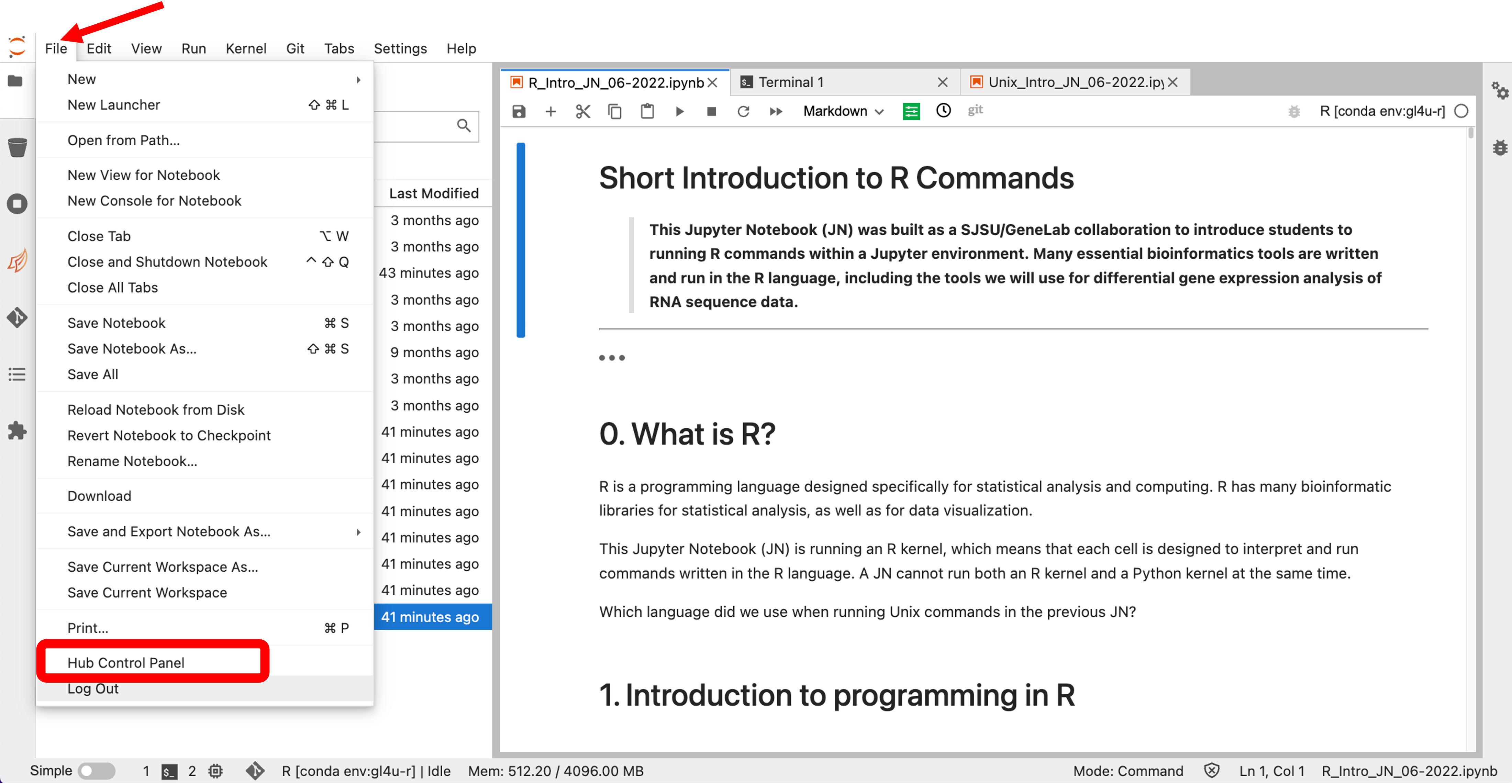Open the Edit menu
Image resolution: width=1512 pixels, height=784 pixels.
[x=99, y=49]
